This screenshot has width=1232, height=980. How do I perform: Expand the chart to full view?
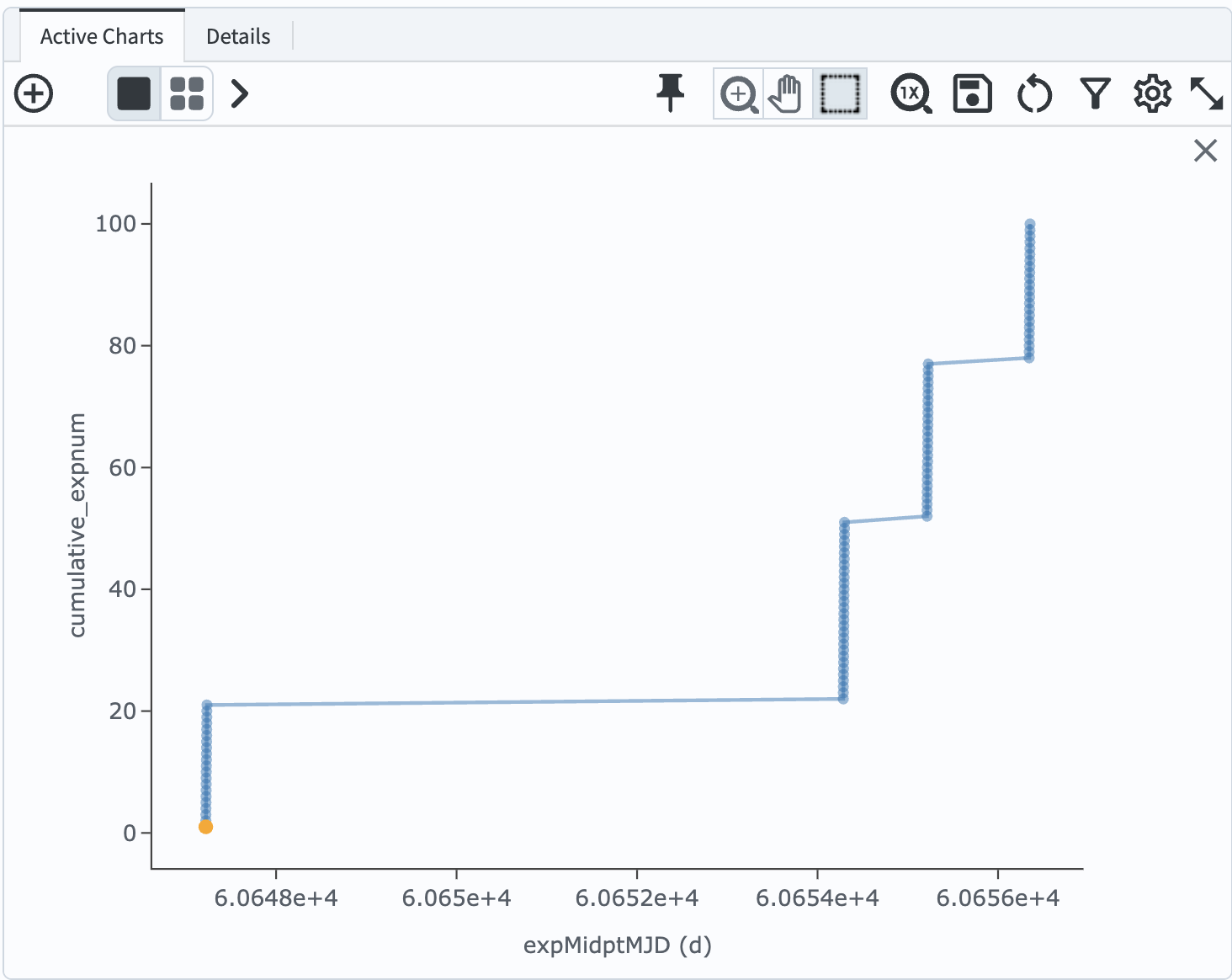coord(1208,93)
